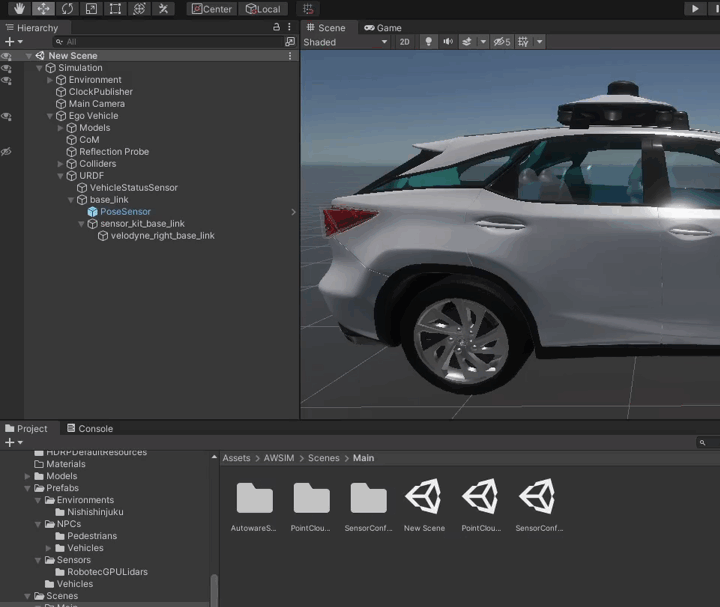Toggle visibility of New Scene row
The image size is (720, 607).
point(6,56)
